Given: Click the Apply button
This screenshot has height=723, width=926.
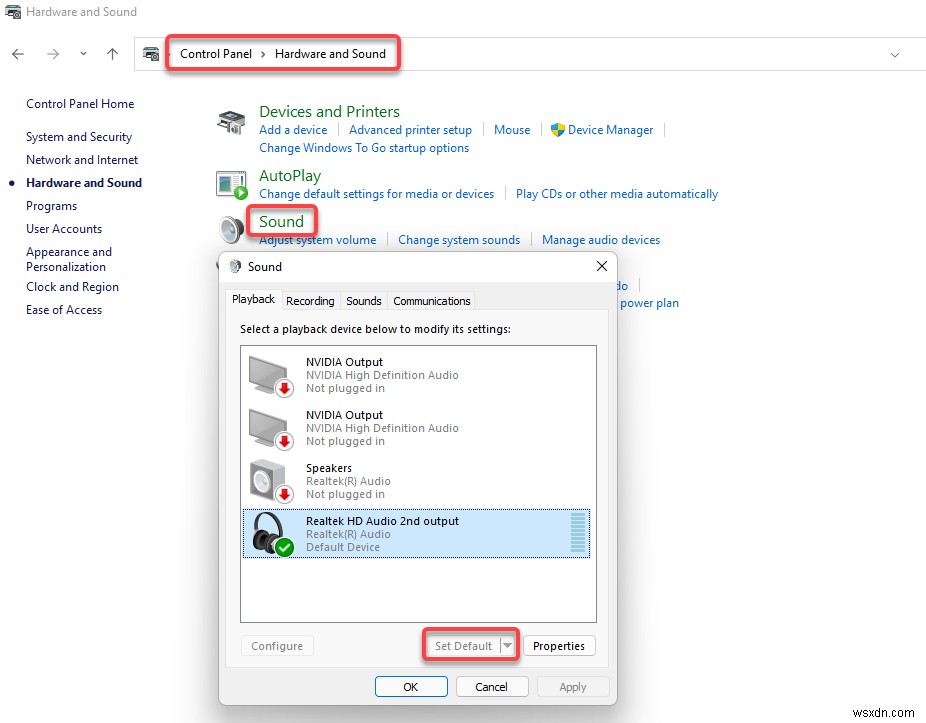Looking at the screenshot, I should pyautogui.click(x=572, y=687).
